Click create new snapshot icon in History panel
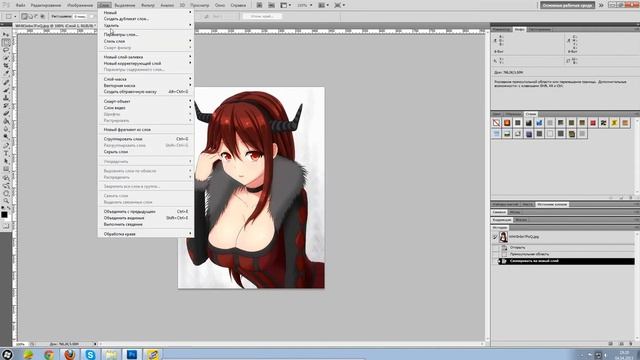The width and height of the screenshot is (640, 360). (621, 344)
